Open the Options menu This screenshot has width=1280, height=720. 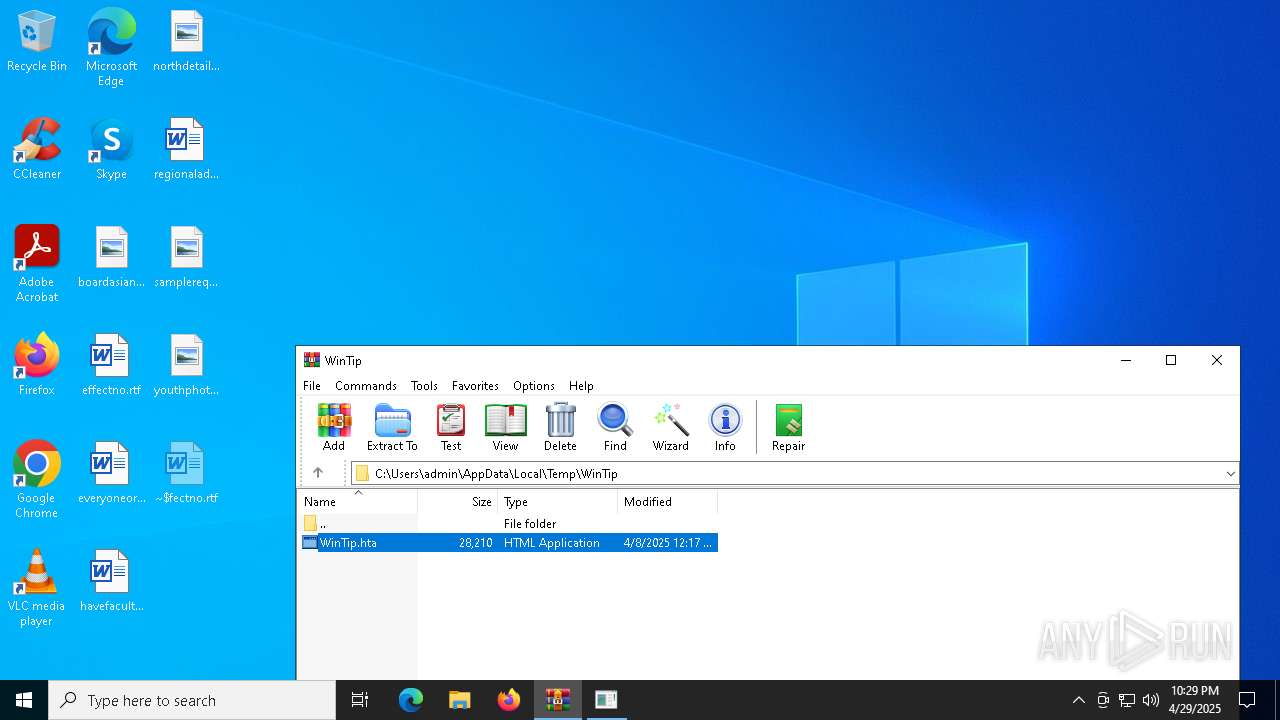[534, 385]
